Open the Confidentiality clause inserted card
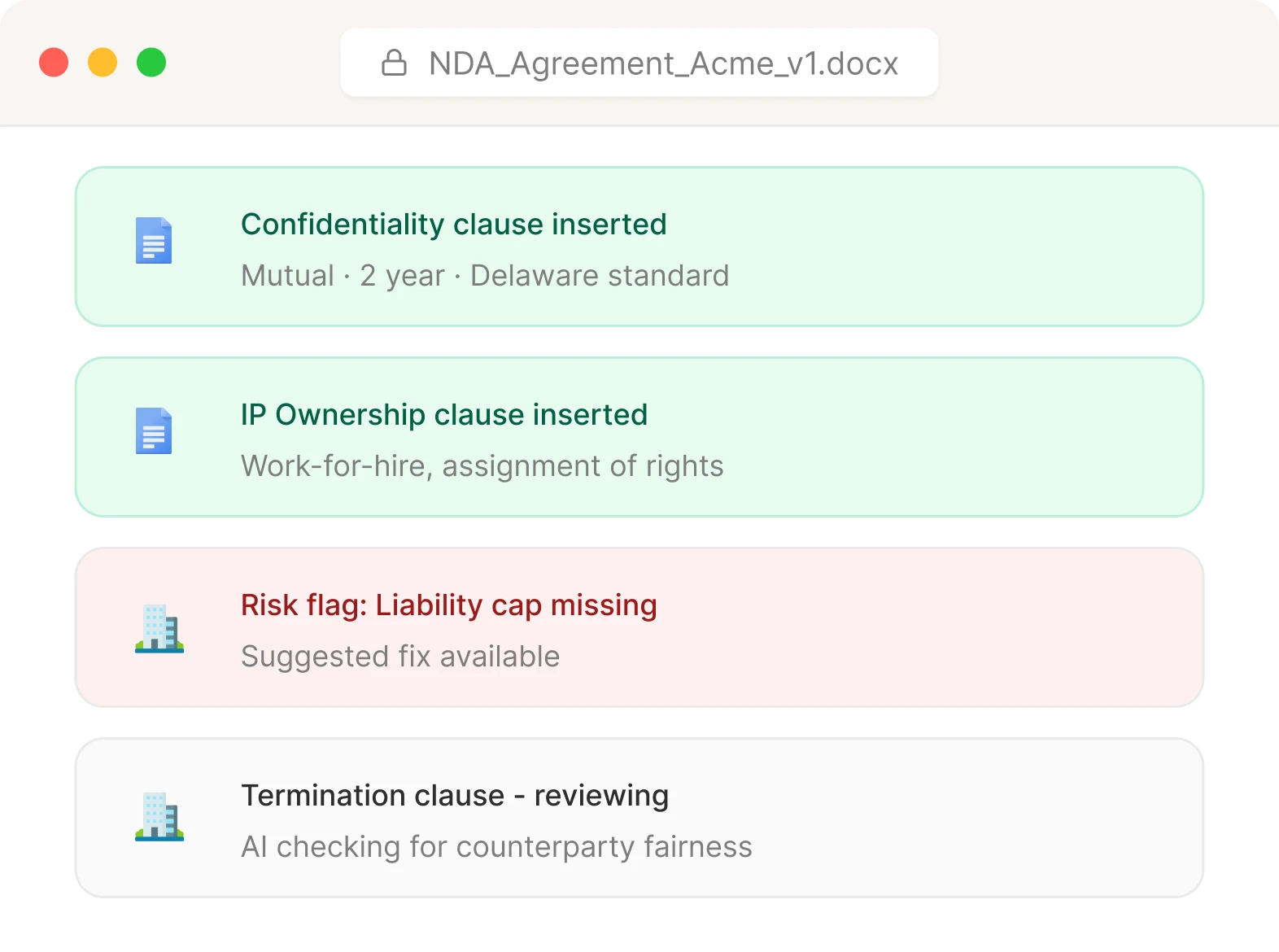 click(x=639, y=247)
